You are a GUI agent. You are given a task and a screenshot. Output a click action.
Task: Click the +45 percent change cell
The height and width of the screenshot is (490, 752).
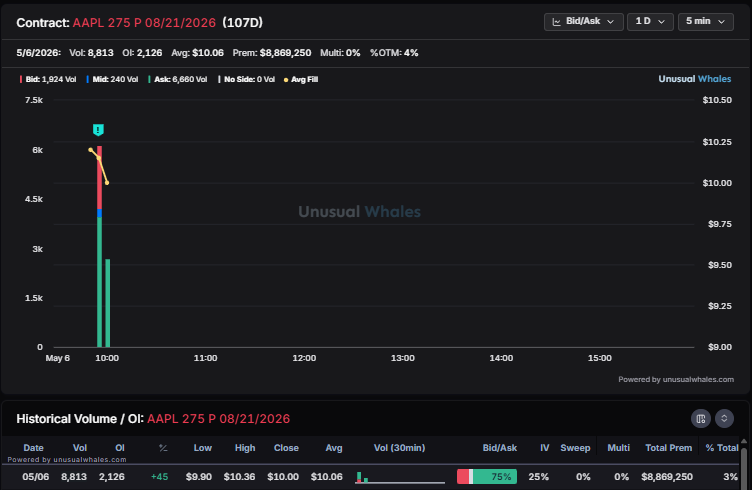point(159,477)
